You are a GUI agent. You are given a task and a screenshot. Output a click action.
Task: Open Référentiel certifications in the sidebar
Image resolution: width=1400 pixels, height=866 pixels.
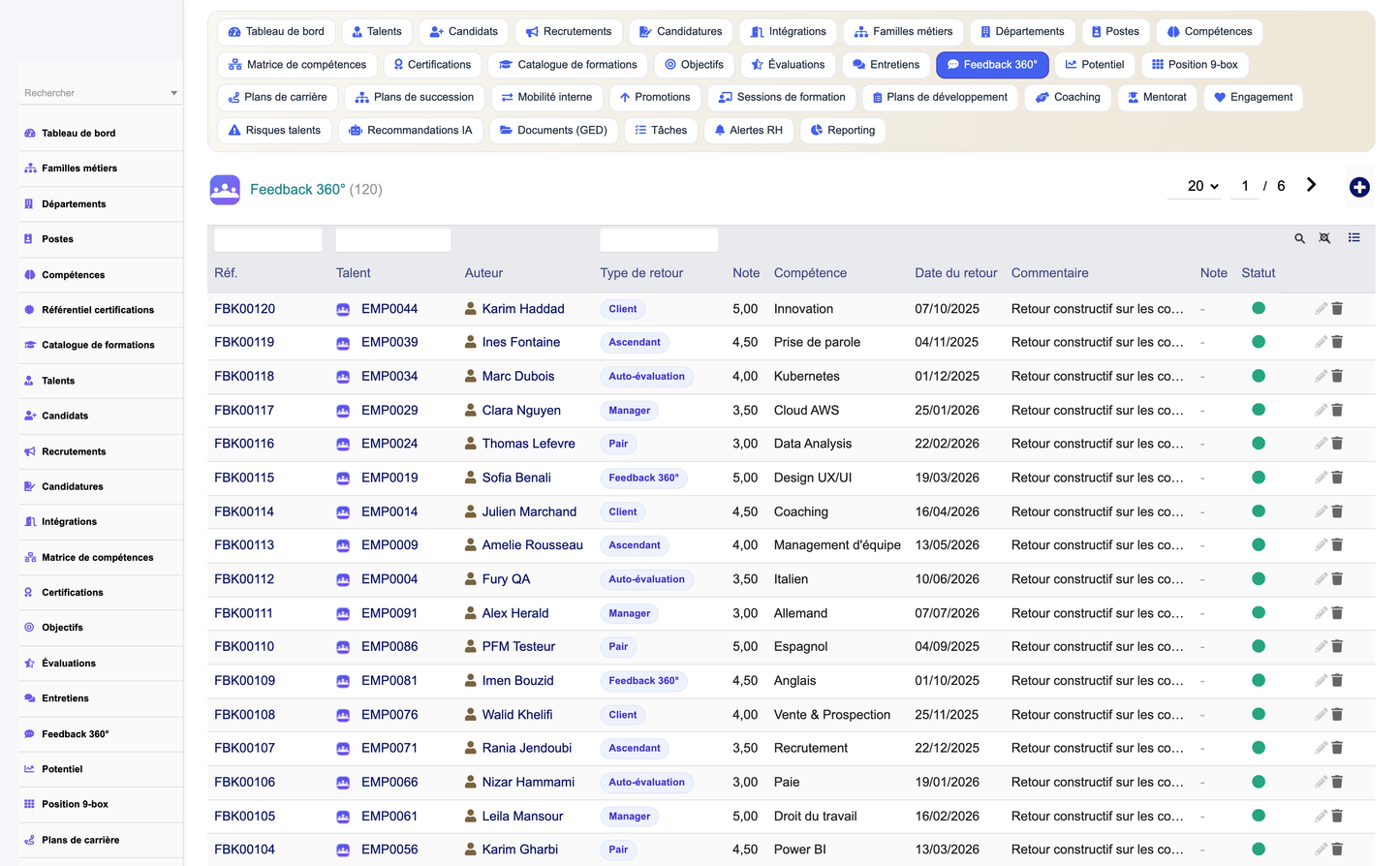[x=101, y=310]
